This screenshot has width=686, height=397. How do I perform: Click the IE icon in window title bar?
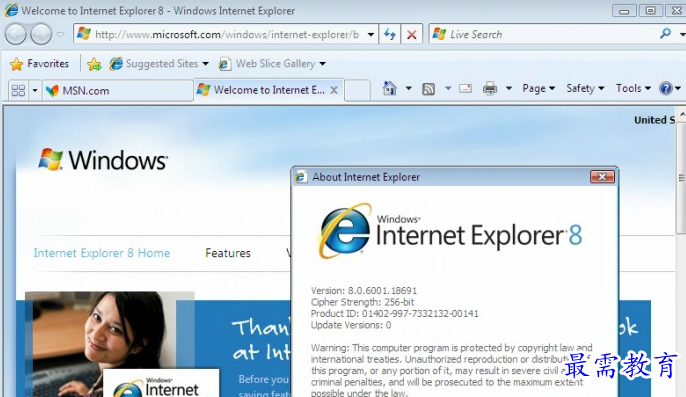11,10
